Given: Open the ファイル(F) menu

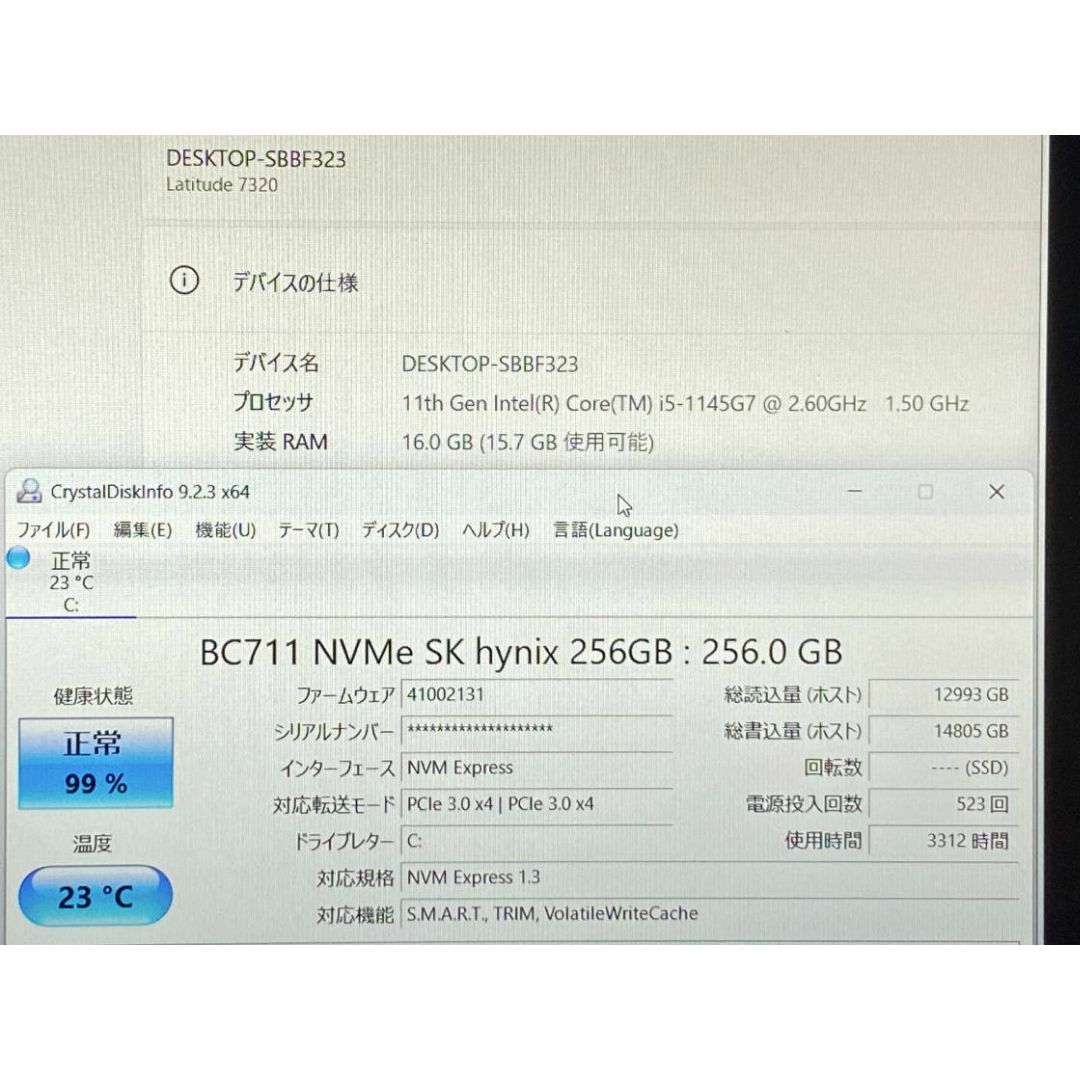Looking at the screenshot, I should tap(53, 530).
